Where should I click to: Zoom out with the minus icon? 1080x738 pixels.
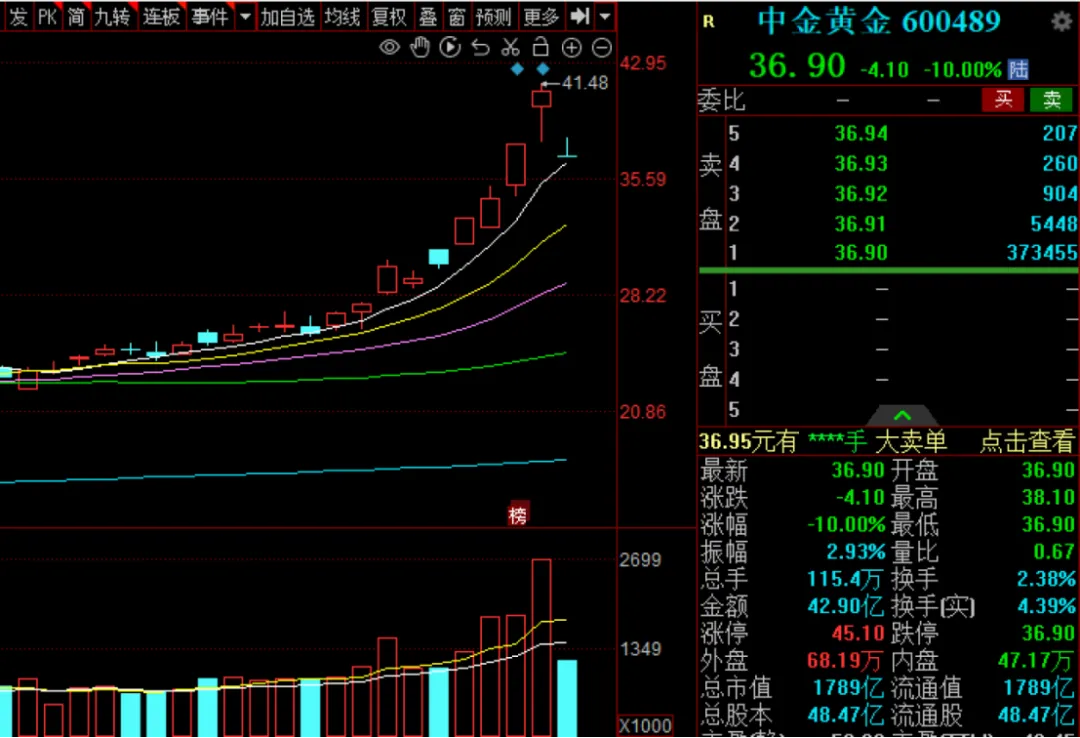(x=602, y=47)
